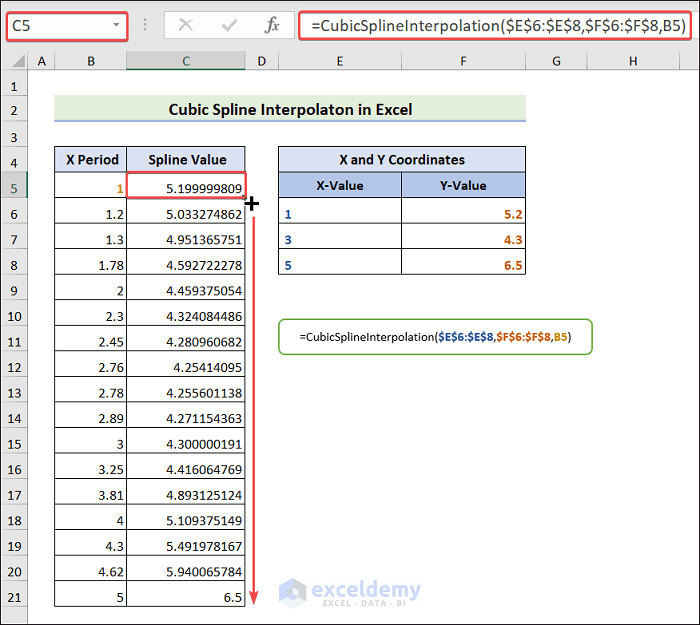Click the green-bordered formula text box
The image size is (700, 625).
(x=435, y=337)
